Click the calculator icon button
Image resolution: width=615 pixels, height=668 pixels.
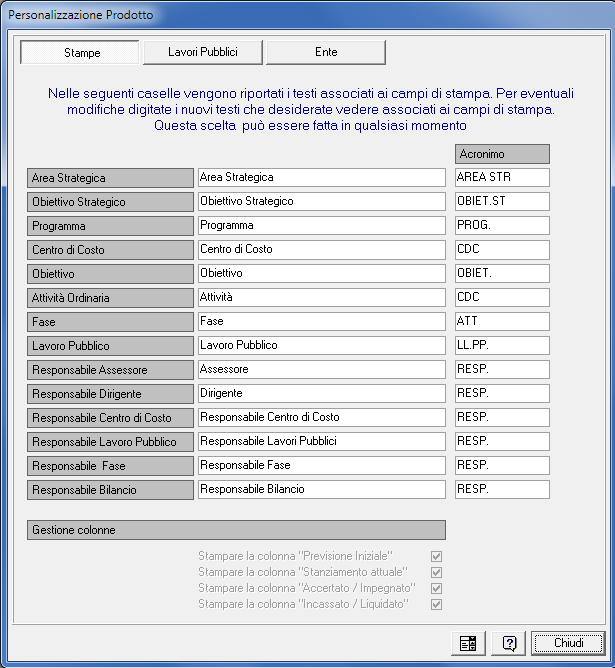pyautogui.click(x=466, y=642)
